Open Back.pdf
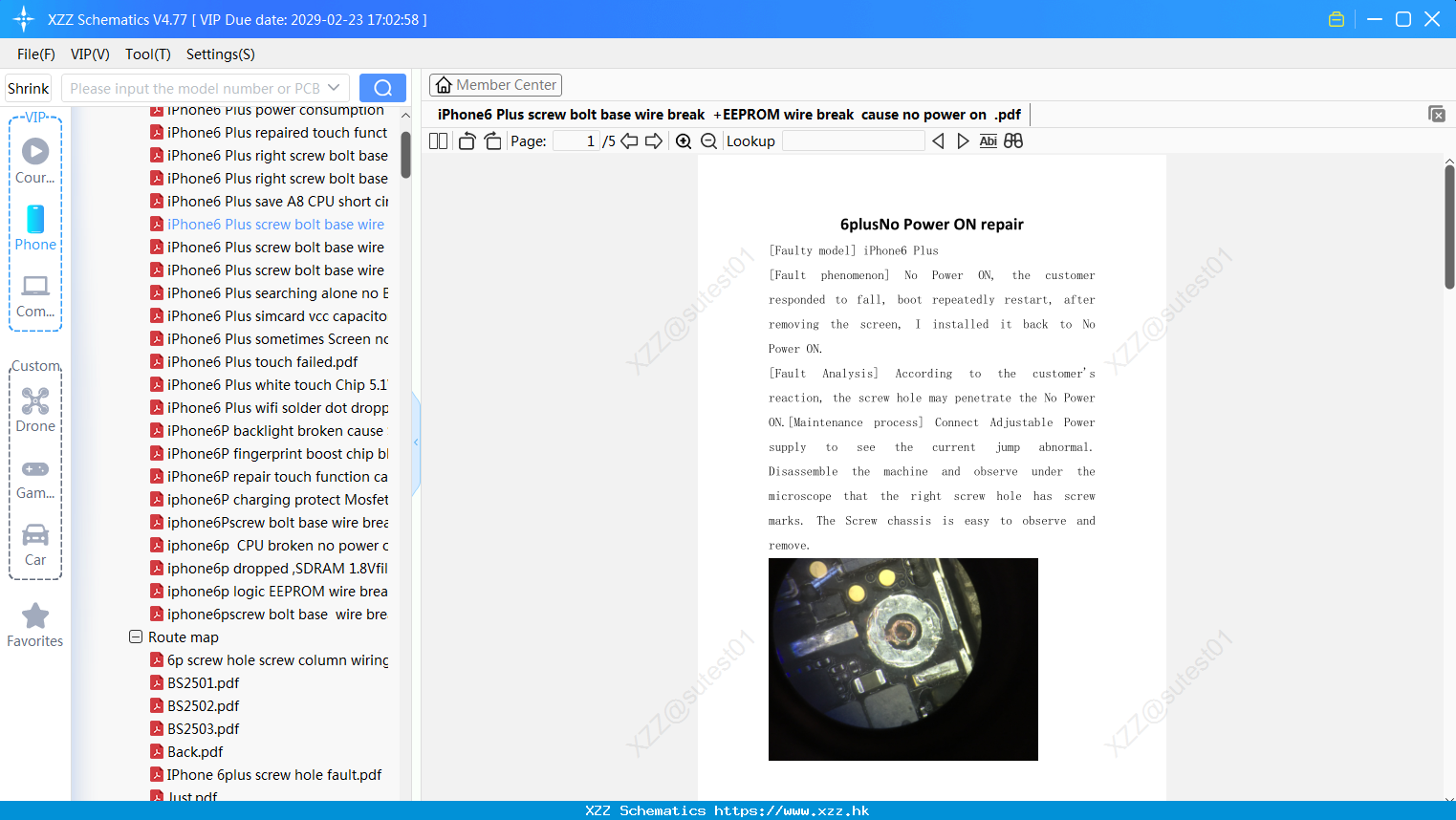The height and width of the screenshot is (820, 1456). pos(187,752)
